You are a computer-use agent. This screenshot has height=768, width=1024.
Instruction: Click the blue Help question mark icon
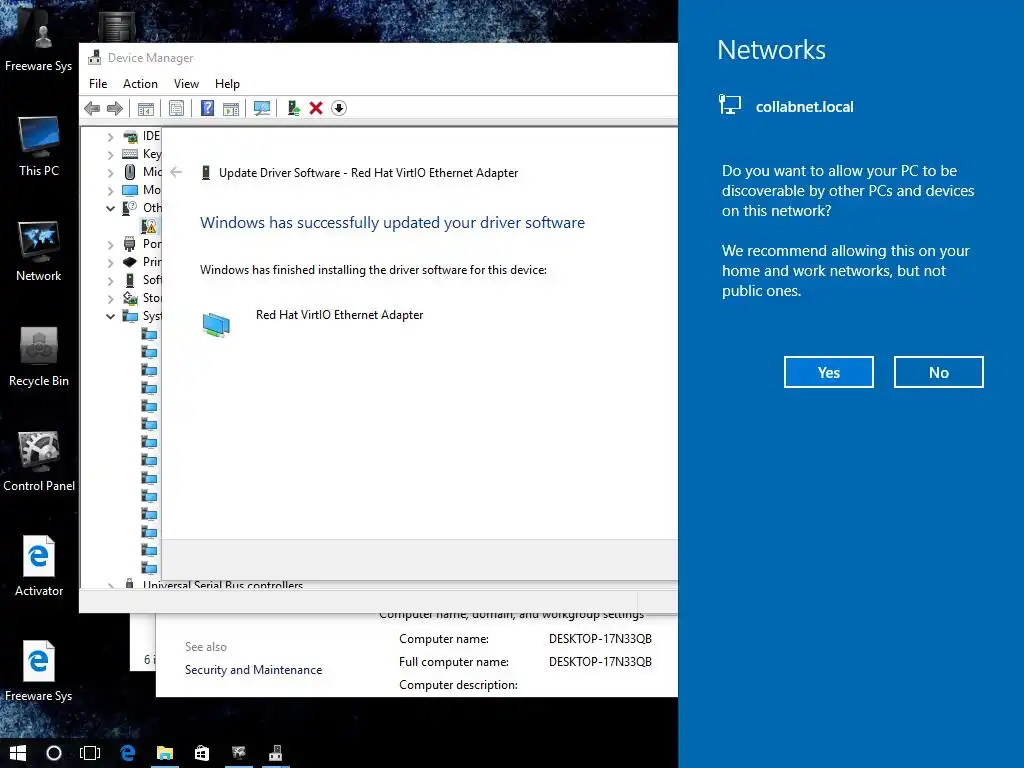(x=207, y=108)
